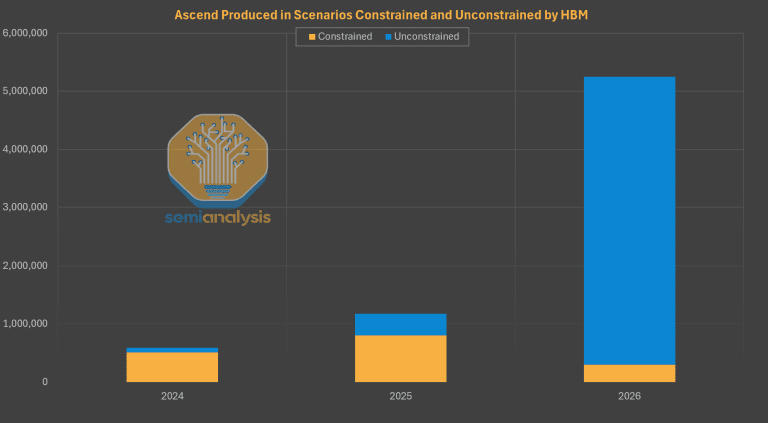This screenshot has width=768, height=423.
Task: Click the 2024 x-axis label
Action: [x=172, y=396]
